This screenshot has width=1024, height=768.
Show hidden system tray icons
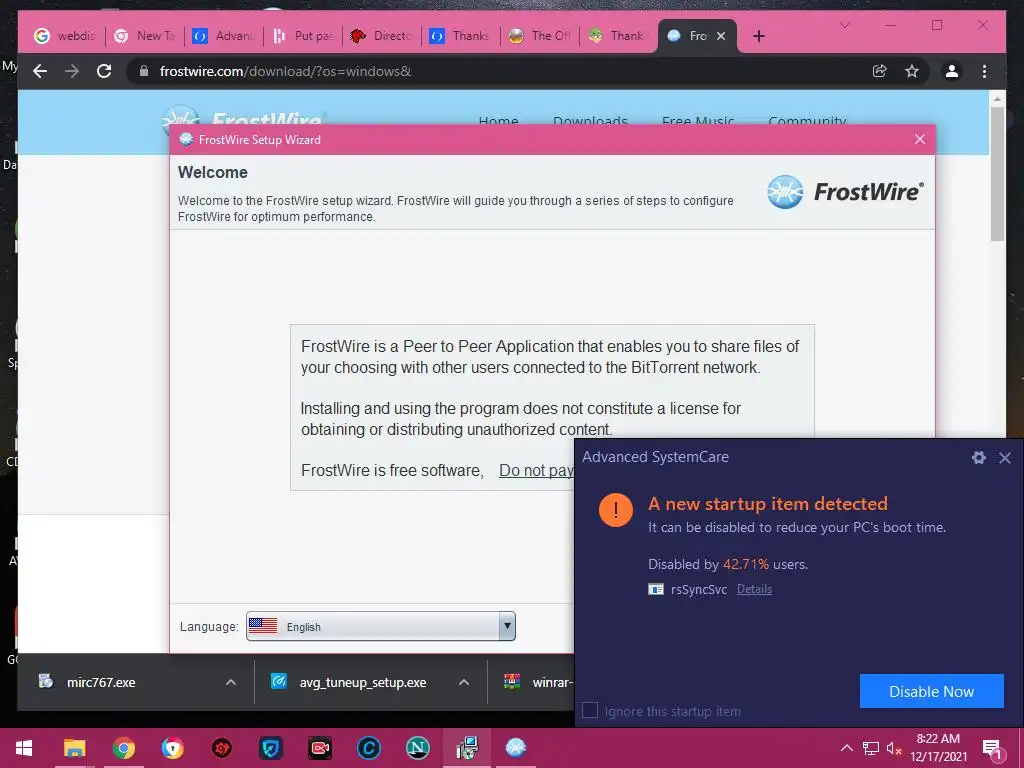[846, 748]
